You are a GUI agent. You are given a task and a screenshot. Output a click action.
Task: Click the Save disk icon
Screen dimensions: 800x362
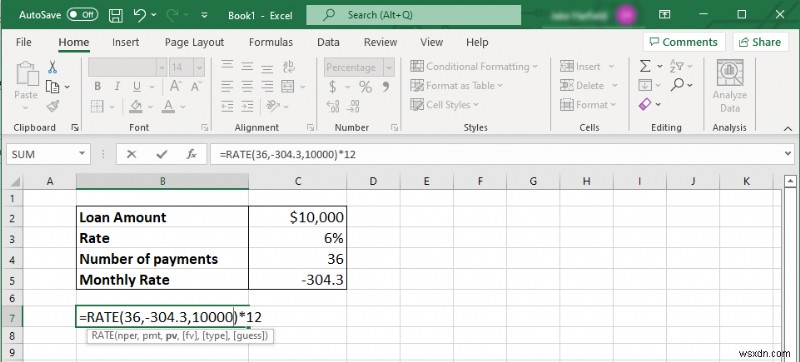tap(116, 15)
